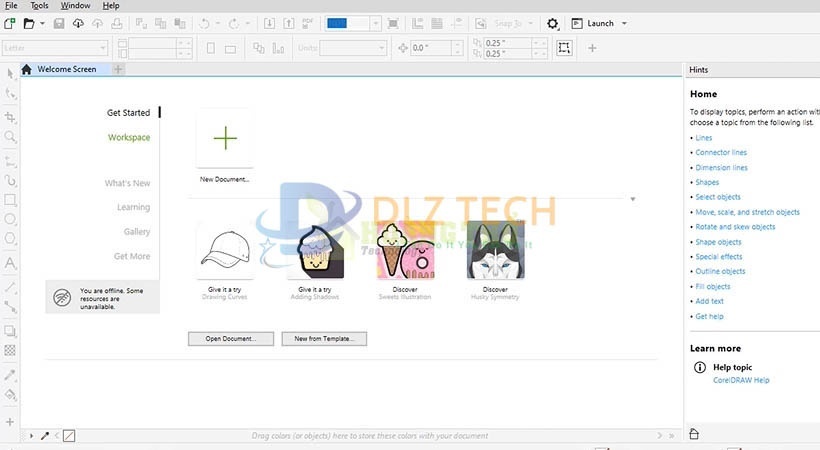Switch to the Workspace section
The height and width of the screenshot is (450, 820).
coord(129,138)
